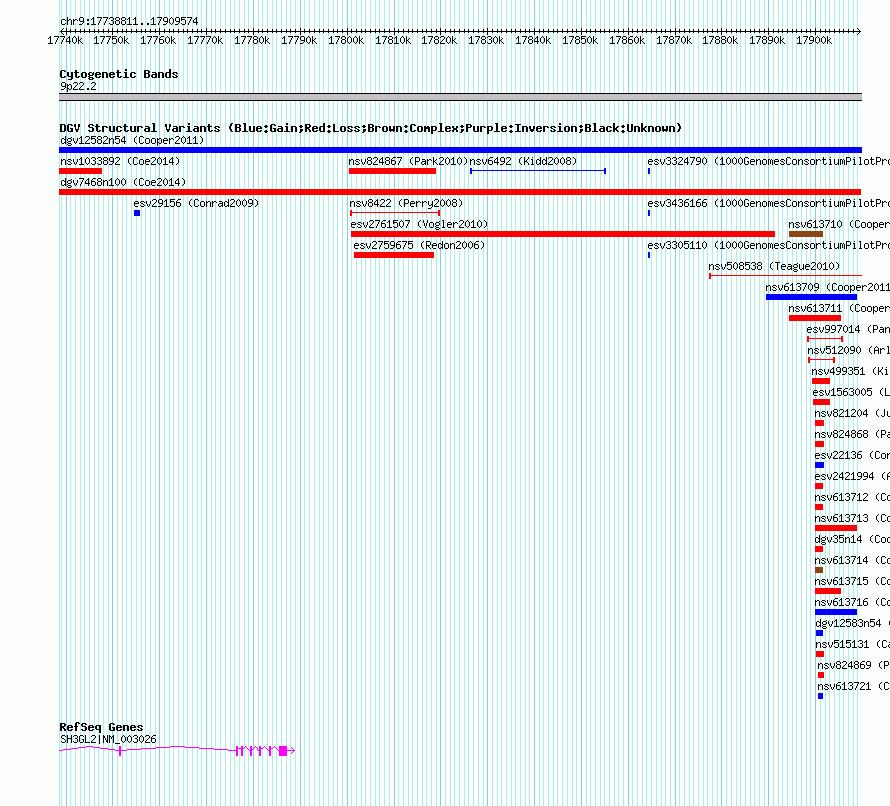This screenshot has height=806, width=890.
Task: Click the 17770k ruler tick label
Action: pyautogui.click(x=205, y=40)
